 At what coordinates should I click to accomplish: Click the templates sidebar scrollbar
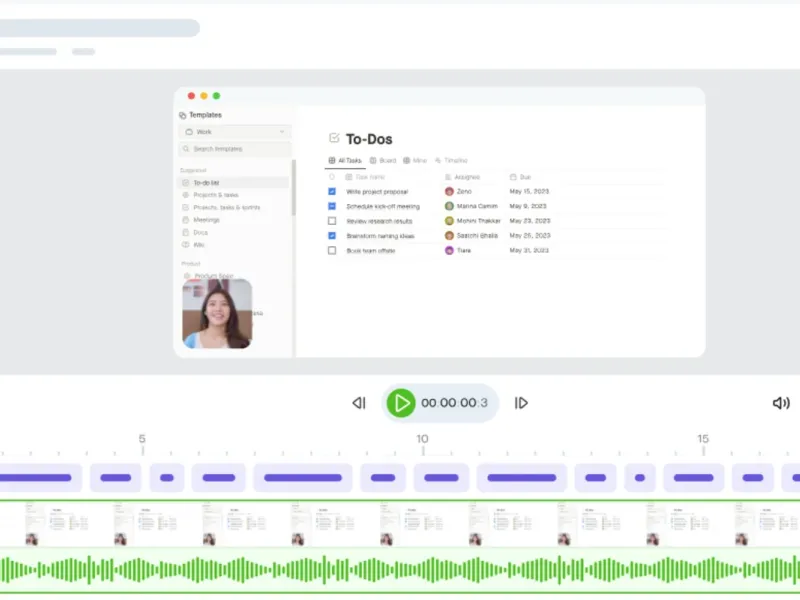tap(293, 188)
